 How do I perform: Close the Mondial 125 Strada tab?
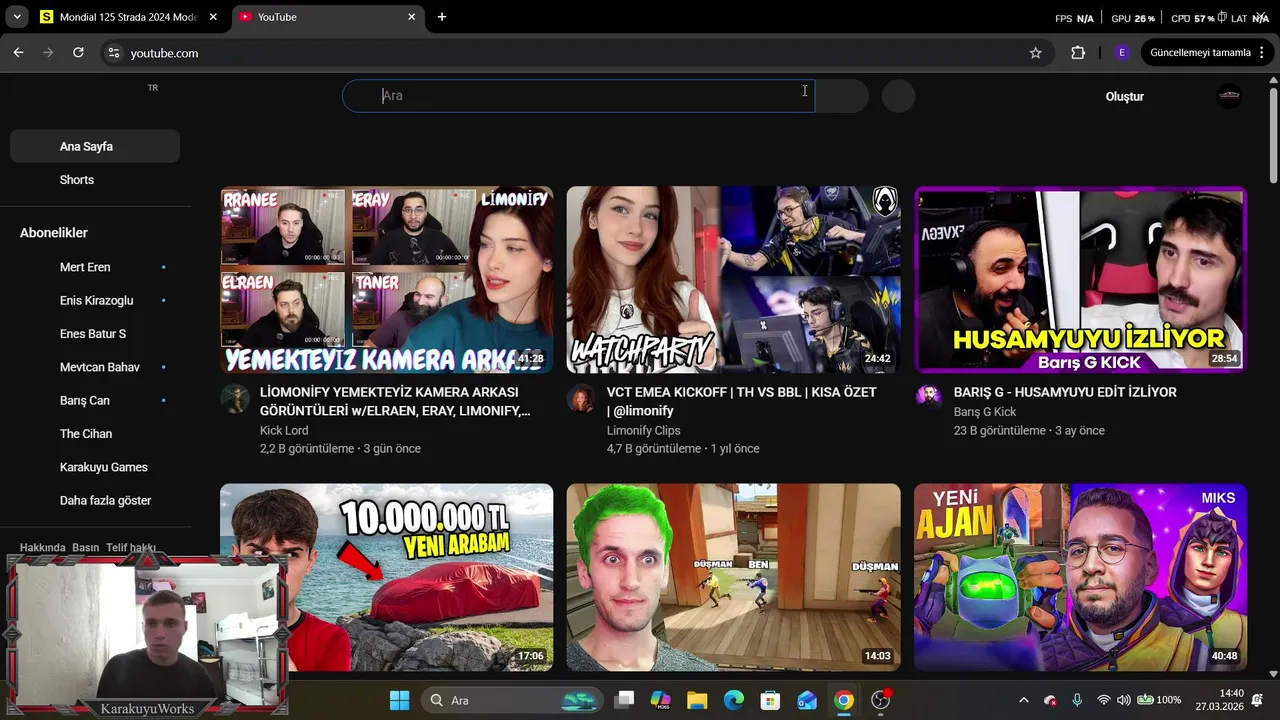(213, 17)
